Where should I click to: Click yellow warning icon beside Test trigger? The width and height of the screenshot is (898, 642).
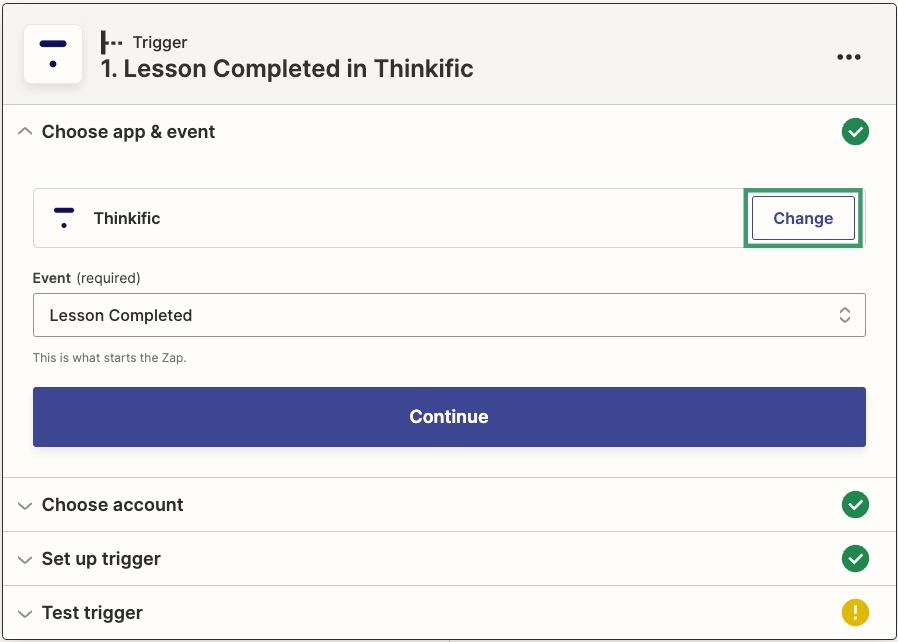coord(855,612)
